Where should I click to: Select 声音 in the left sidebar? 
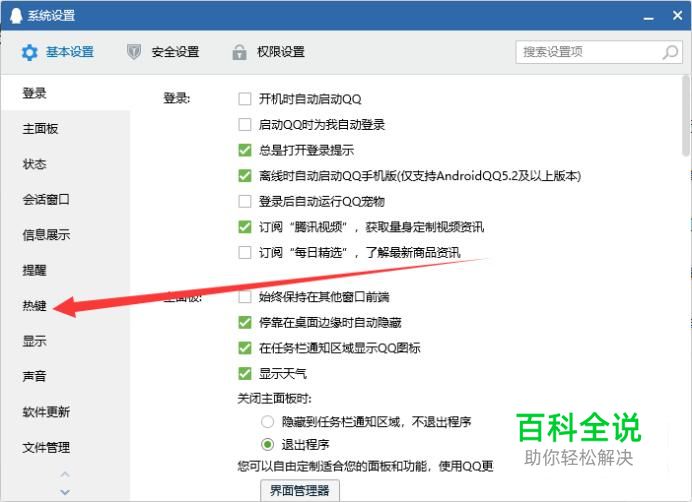(65, 376)
